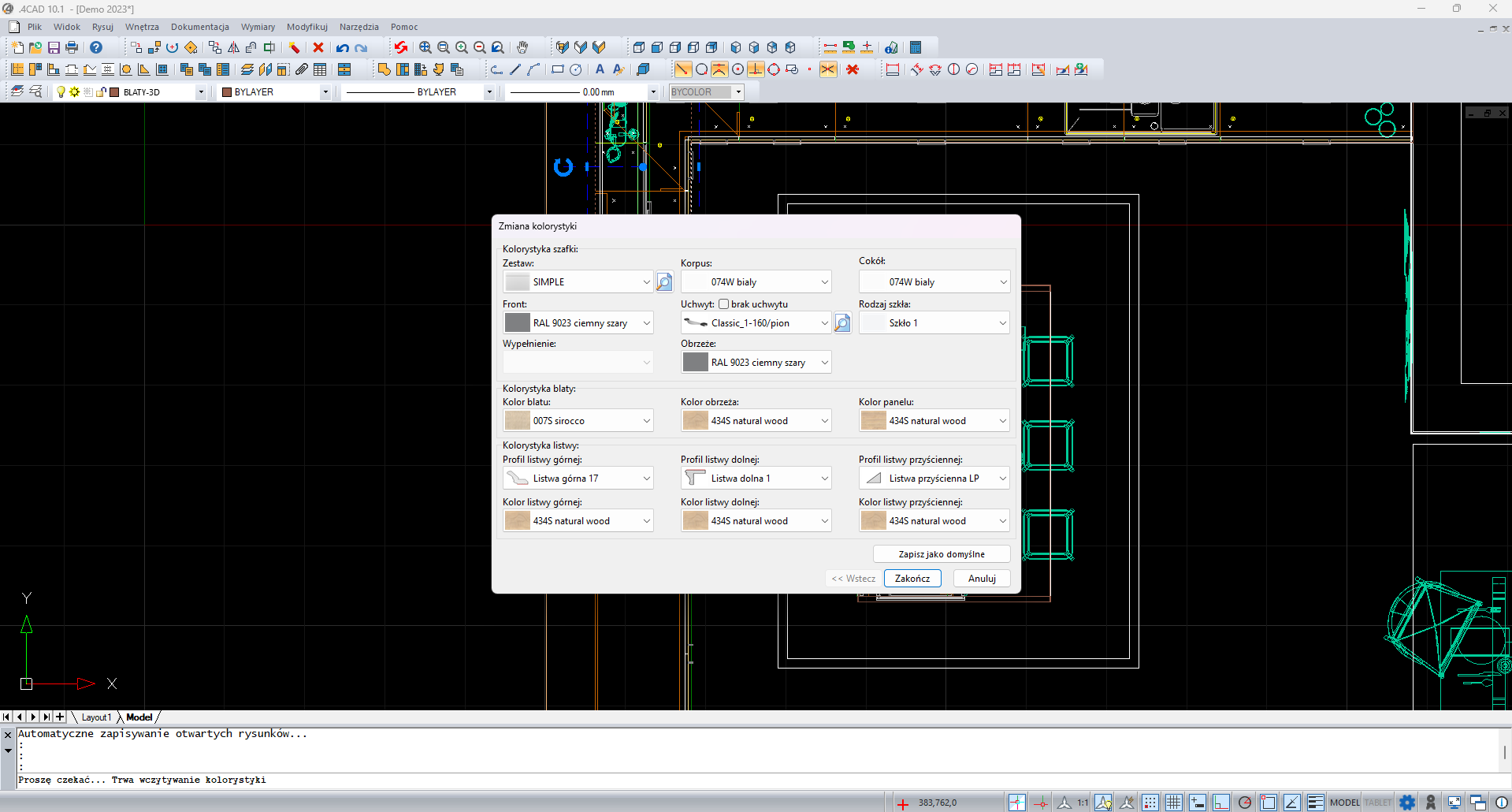Viewport: 1512px width, 812px height.
Task: Open the Dokumentacja menu
Action: [x=199, y=27]
